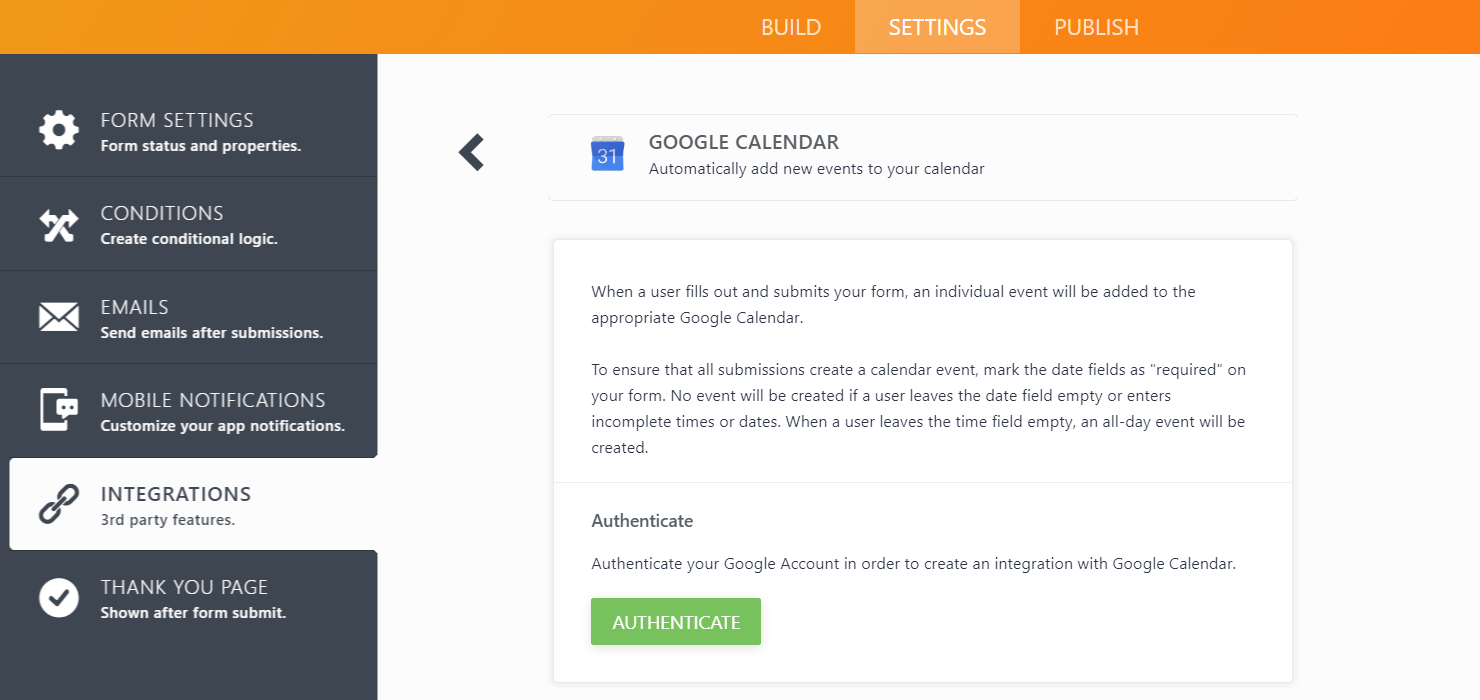Screen dimensions: 1480x700
Task: Click the Form Settings gear icon
Action: [58, 131]
